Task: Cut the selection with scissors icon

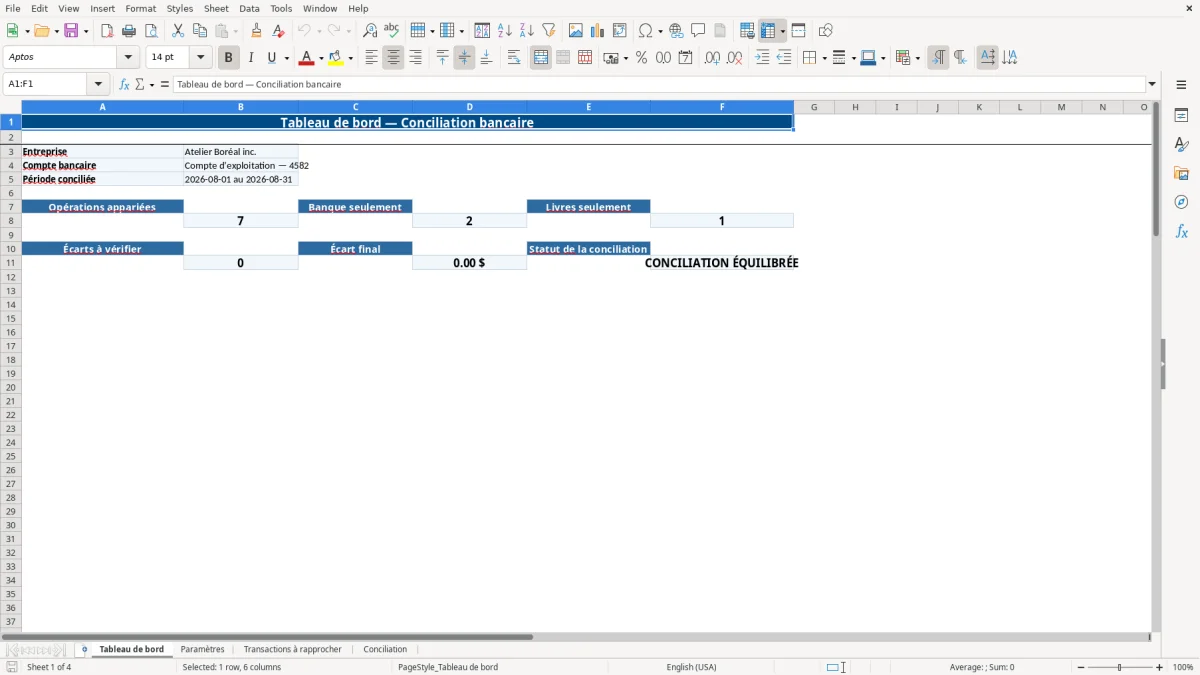Action: coord(178,31)
